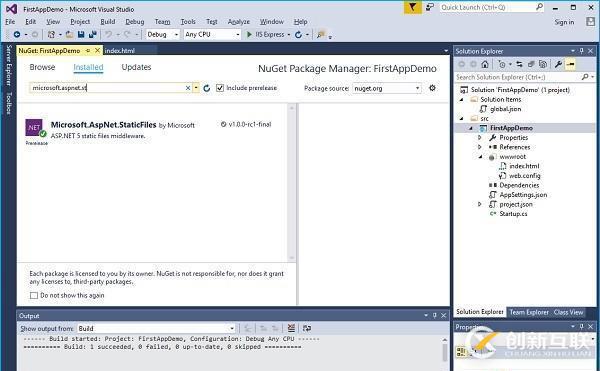Expand the project.json node
The width and height of the screenshot is (600, 371).
point(480,204)
